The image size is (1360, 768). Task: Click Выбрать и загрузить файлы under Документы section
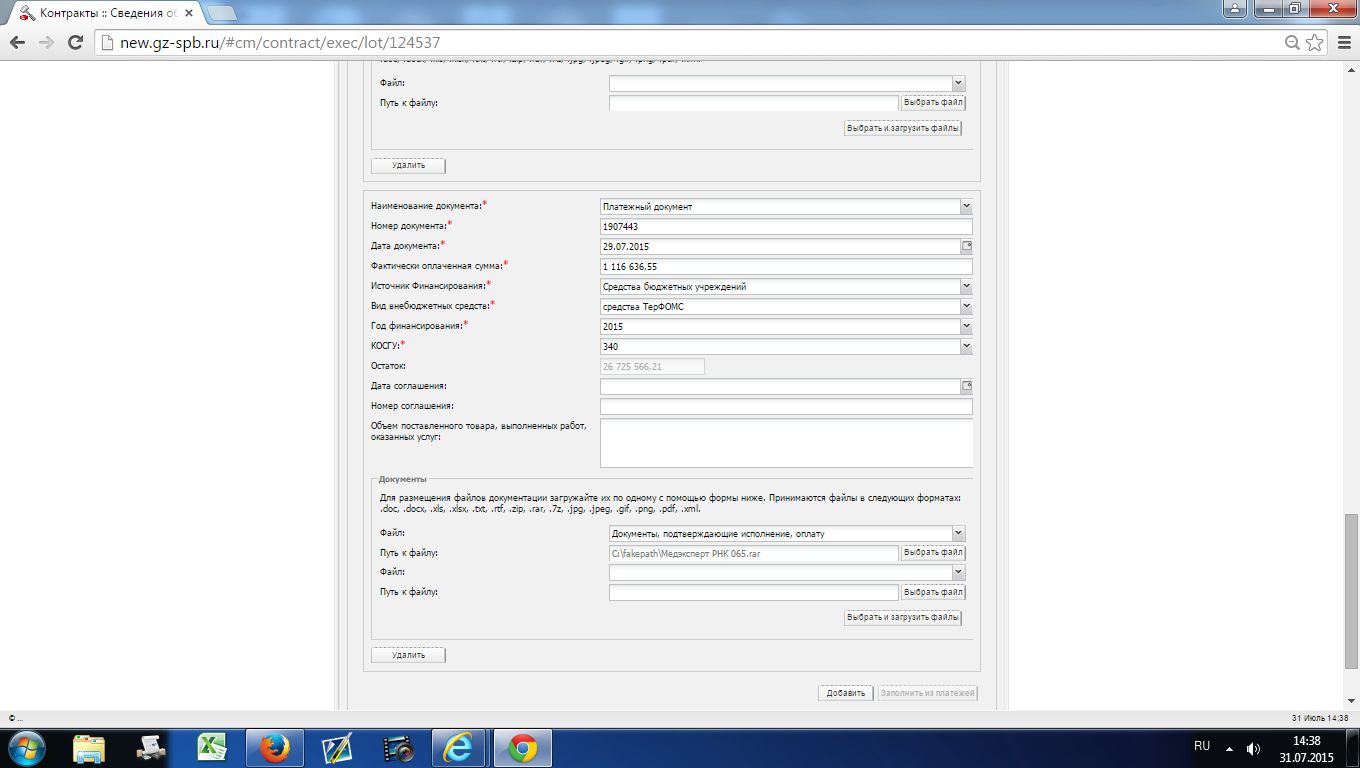tap(903, 617)
